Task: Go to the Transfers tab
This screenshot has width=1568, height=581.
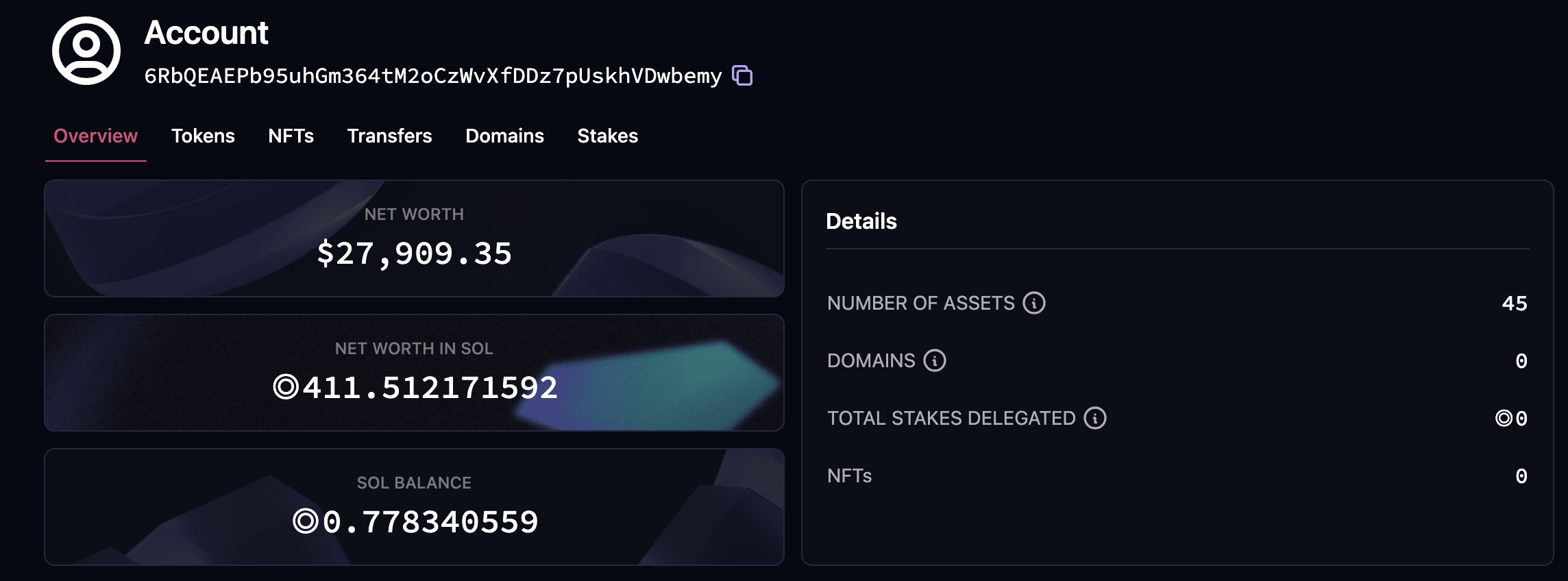Action: (x=389, y=136)
